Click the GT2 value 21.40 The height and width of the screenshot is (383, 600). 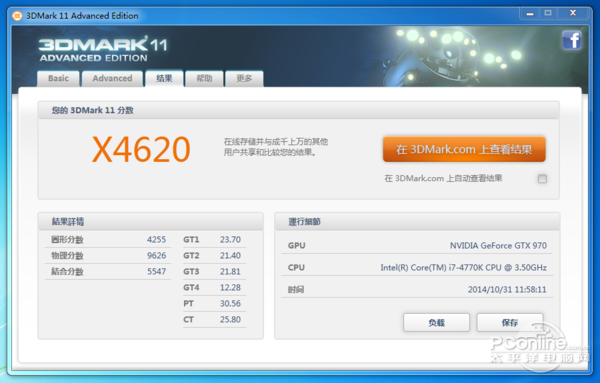(230, 256)
